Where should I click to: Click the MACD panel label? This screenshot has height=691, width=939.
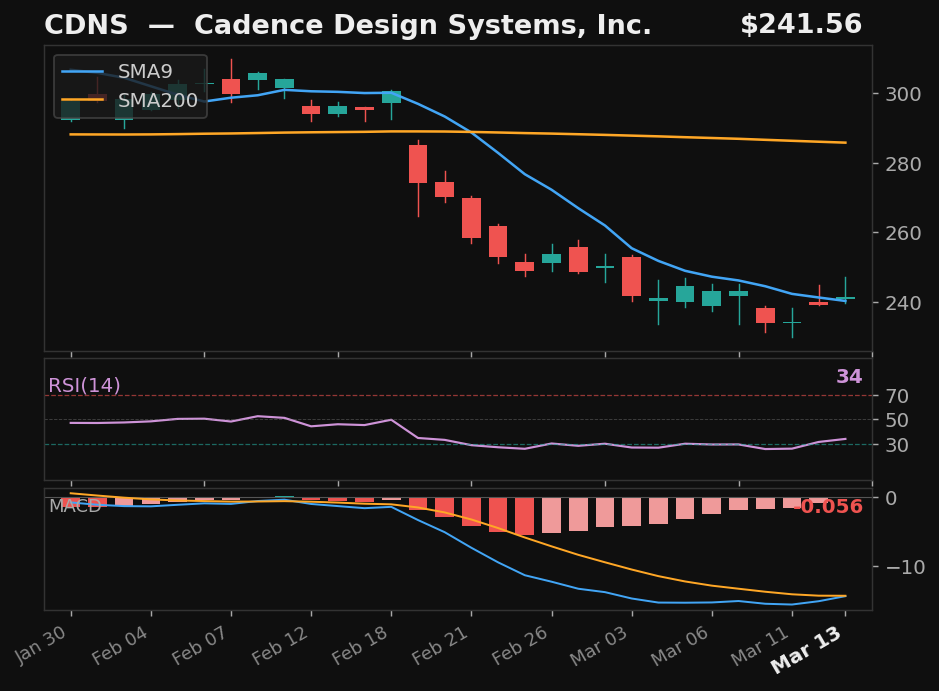click(75, 506)
